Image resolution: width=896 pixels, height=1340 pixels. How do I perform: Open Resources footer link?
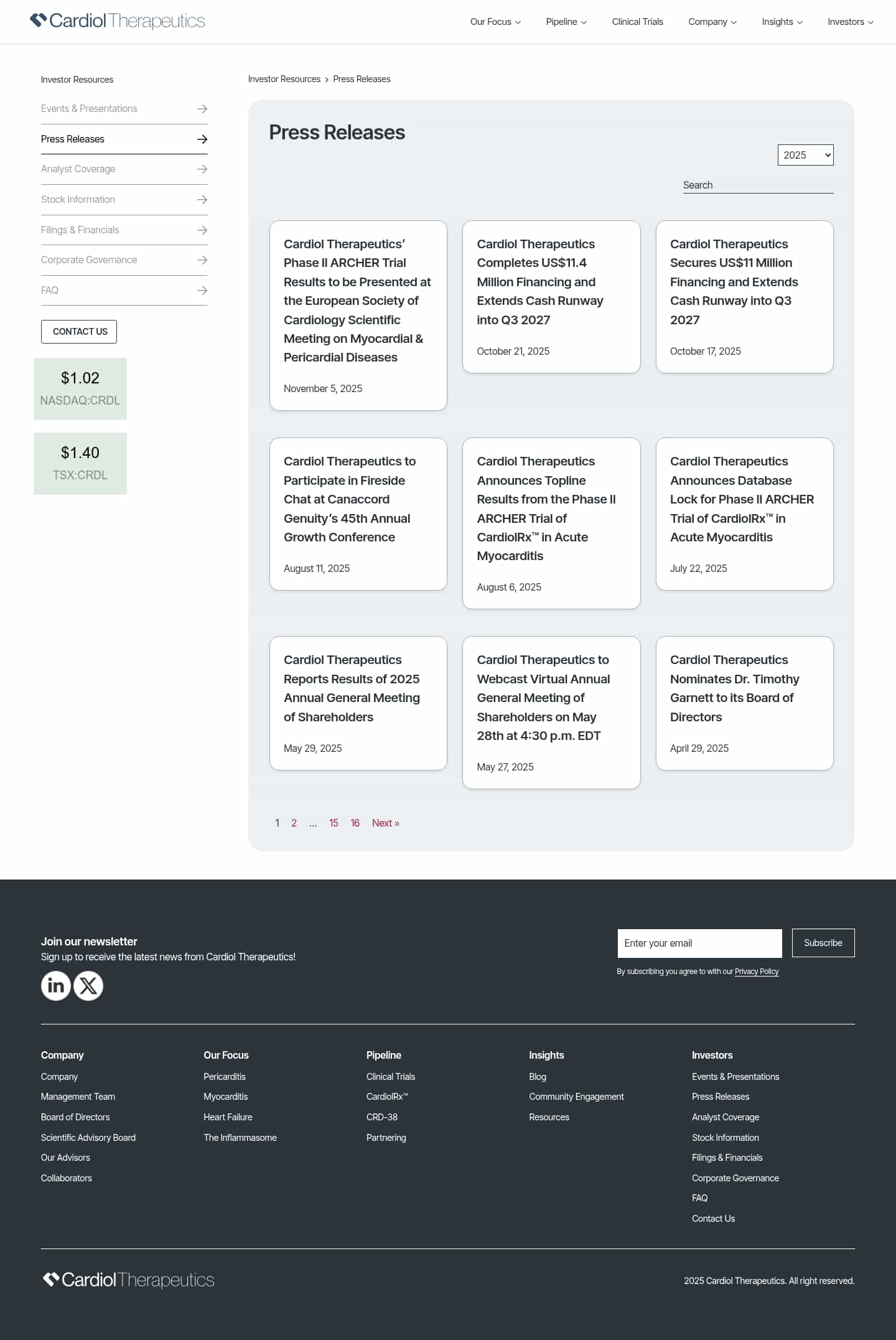549,1117
